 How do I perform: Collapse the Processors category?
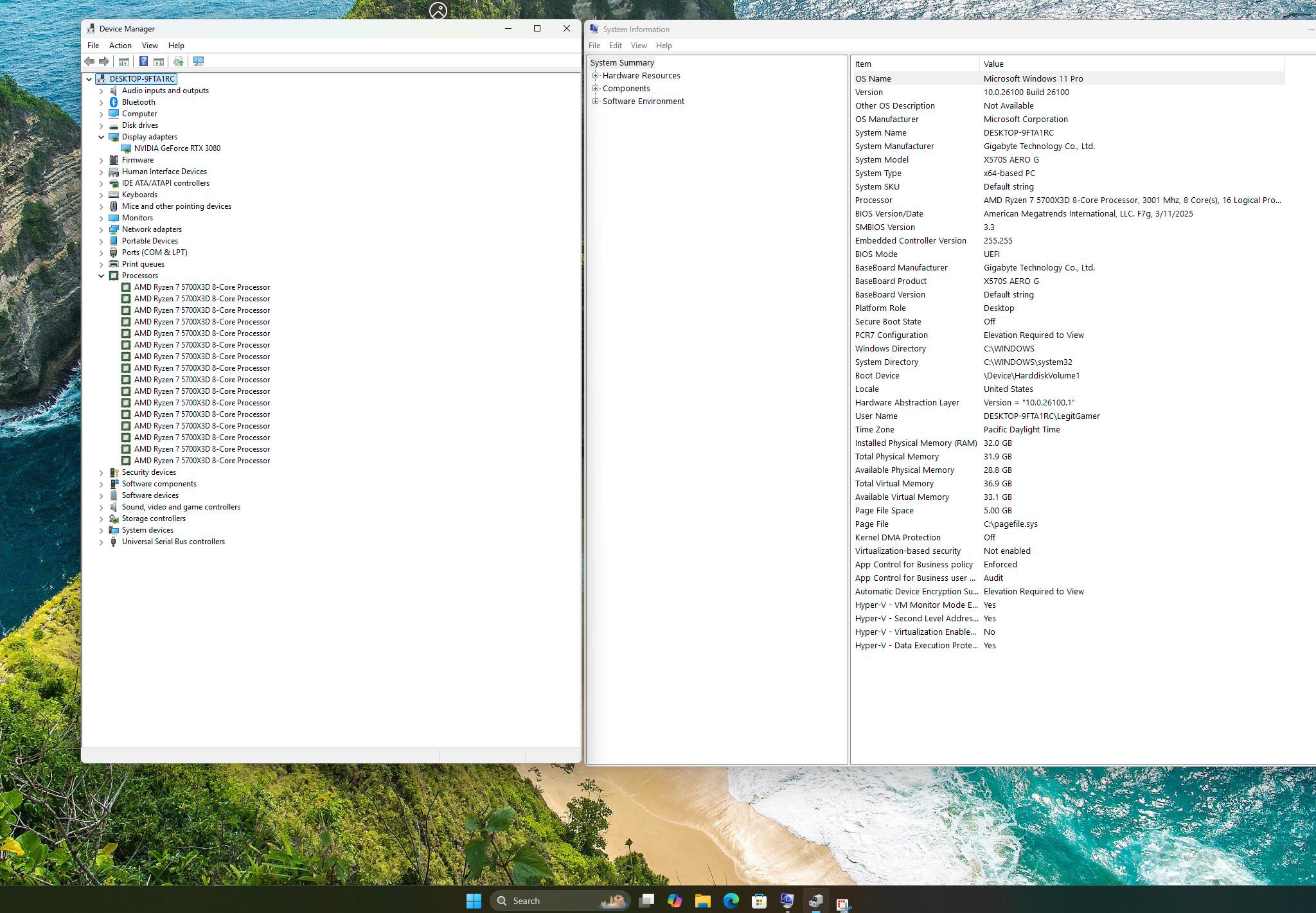click(x=101, y=276)
